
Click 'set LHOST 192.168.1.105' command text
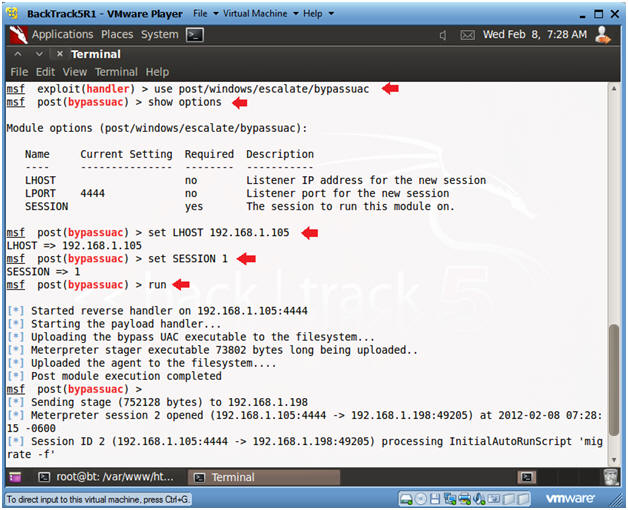point(219,233)
